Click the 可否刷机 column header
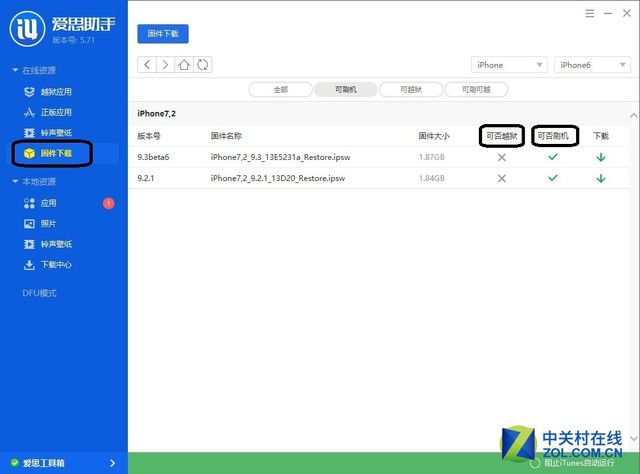Image resolution: width=640 pixels, height=474 pixels. point(553,136)
